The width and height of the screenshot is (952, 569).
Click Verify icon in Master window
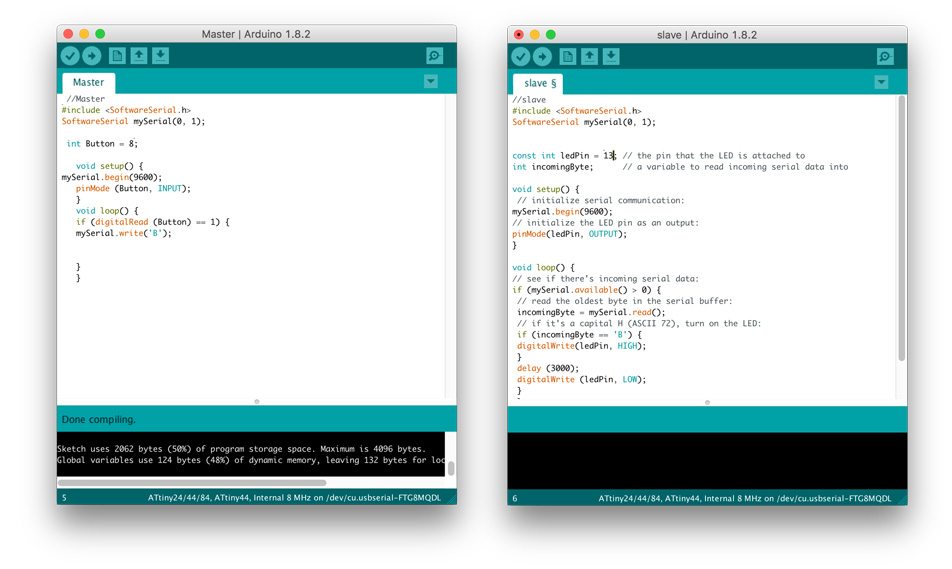(70, 56)
